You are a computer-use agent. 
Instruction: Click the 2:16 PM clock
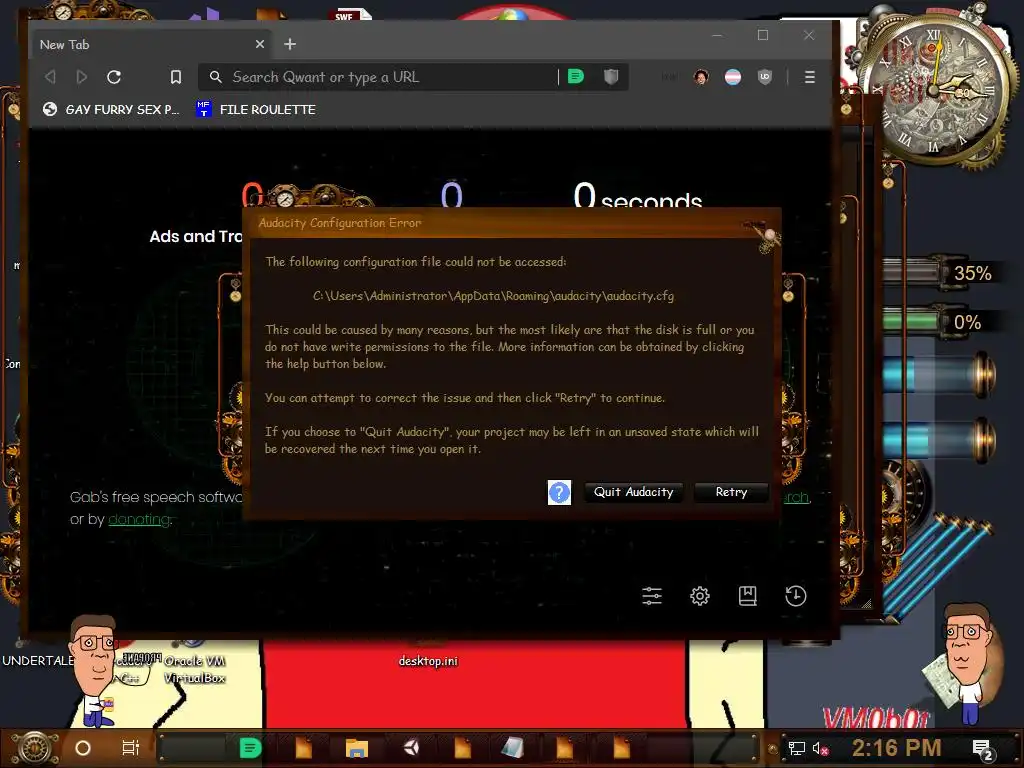[896, 748]
